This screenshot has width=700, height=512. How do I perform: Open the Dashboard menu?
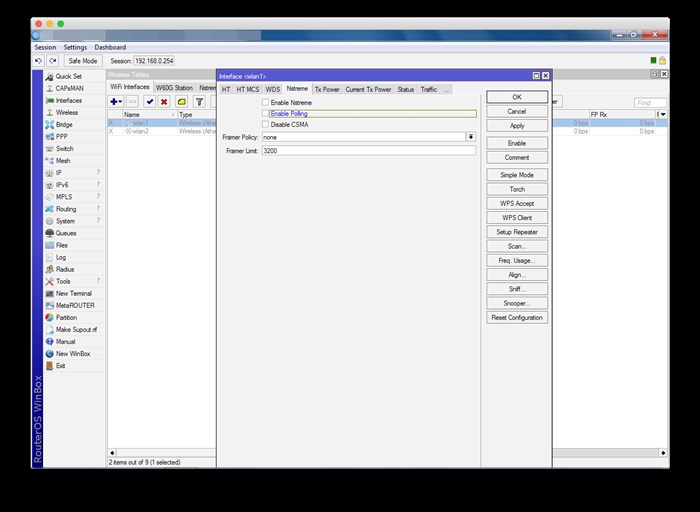tap(110, 47)
